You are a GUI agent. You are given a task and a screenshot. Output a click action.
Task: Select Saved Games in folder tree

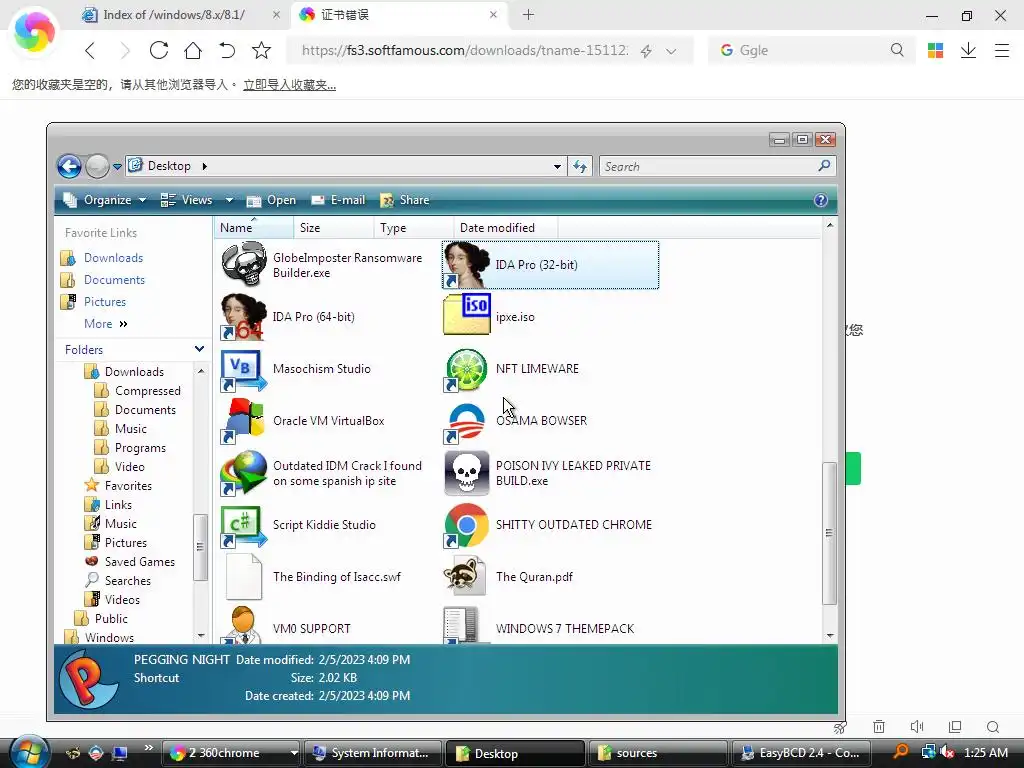pyautogui.click(x=140, y=562)
